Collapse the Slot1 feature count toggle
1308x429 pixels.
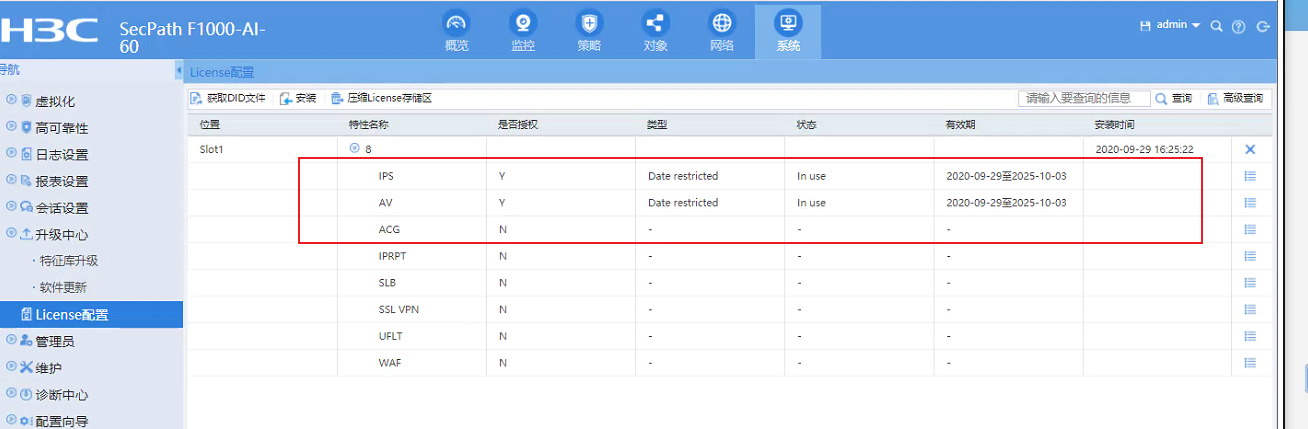click(x=354, y=149)
